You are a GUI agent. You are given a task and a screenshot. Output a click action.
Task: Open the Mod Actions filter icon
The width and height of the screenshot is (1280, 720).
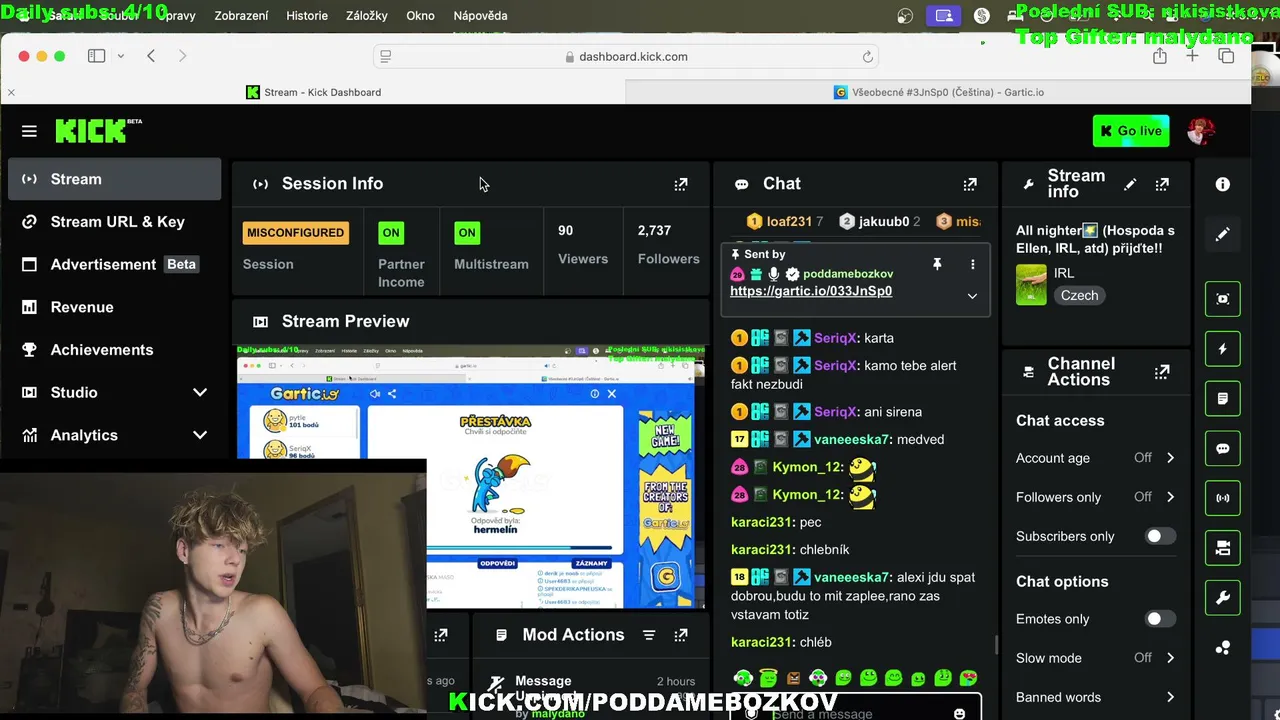point(649,635)
